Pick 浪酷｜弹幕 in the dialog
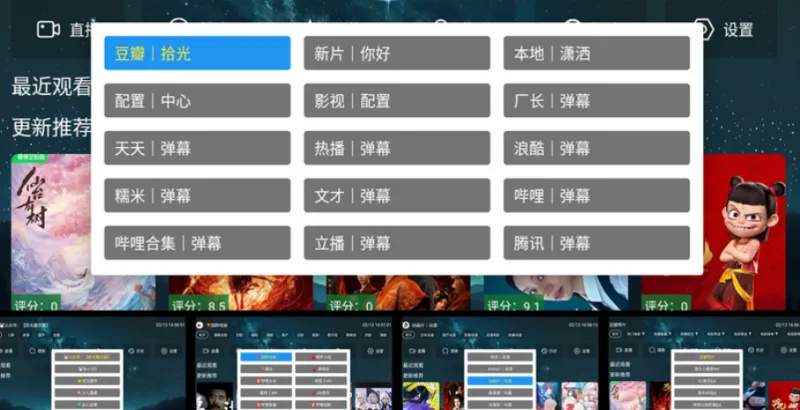 [596, 148]
